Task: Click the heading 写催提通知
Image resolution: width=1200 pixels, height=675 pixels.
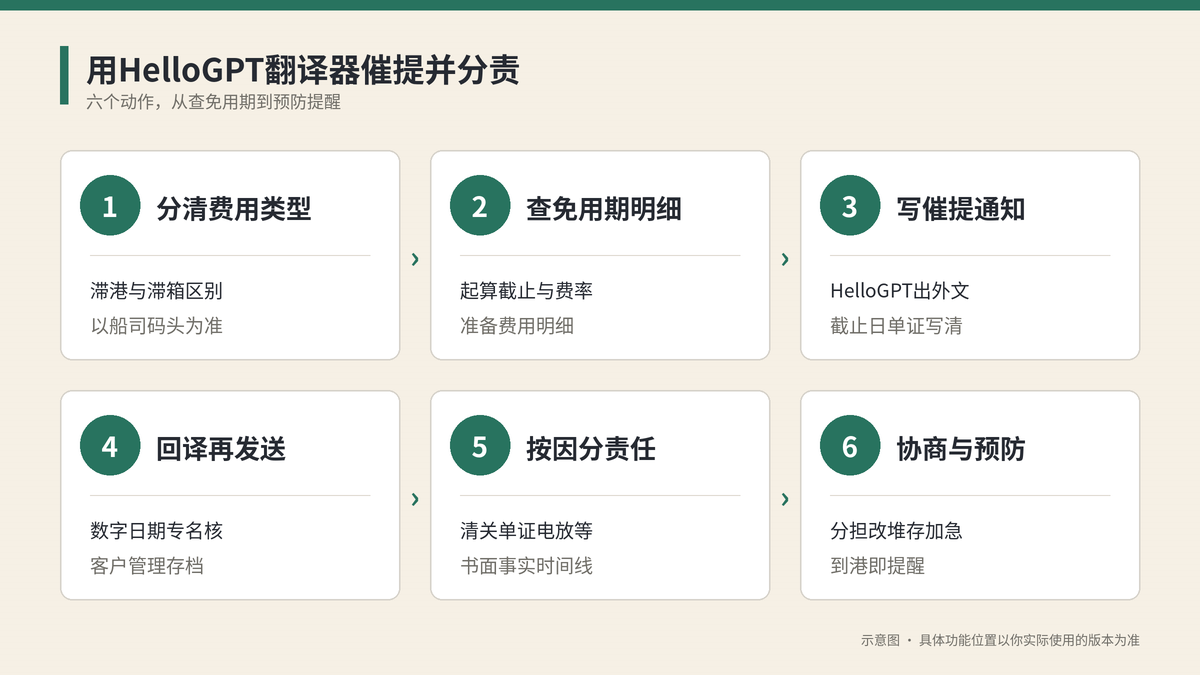Action: (x=961, y=208)
